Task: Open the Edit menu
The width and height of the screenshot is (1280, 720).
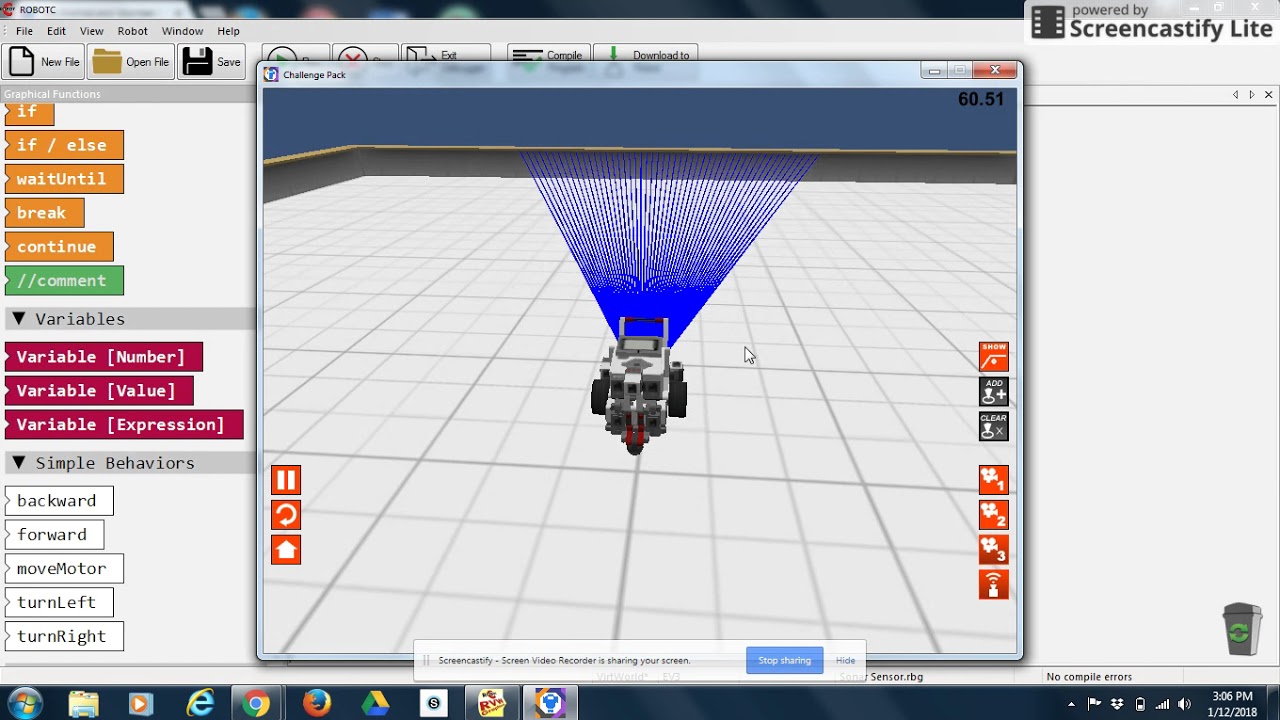Action: [56, 31]
